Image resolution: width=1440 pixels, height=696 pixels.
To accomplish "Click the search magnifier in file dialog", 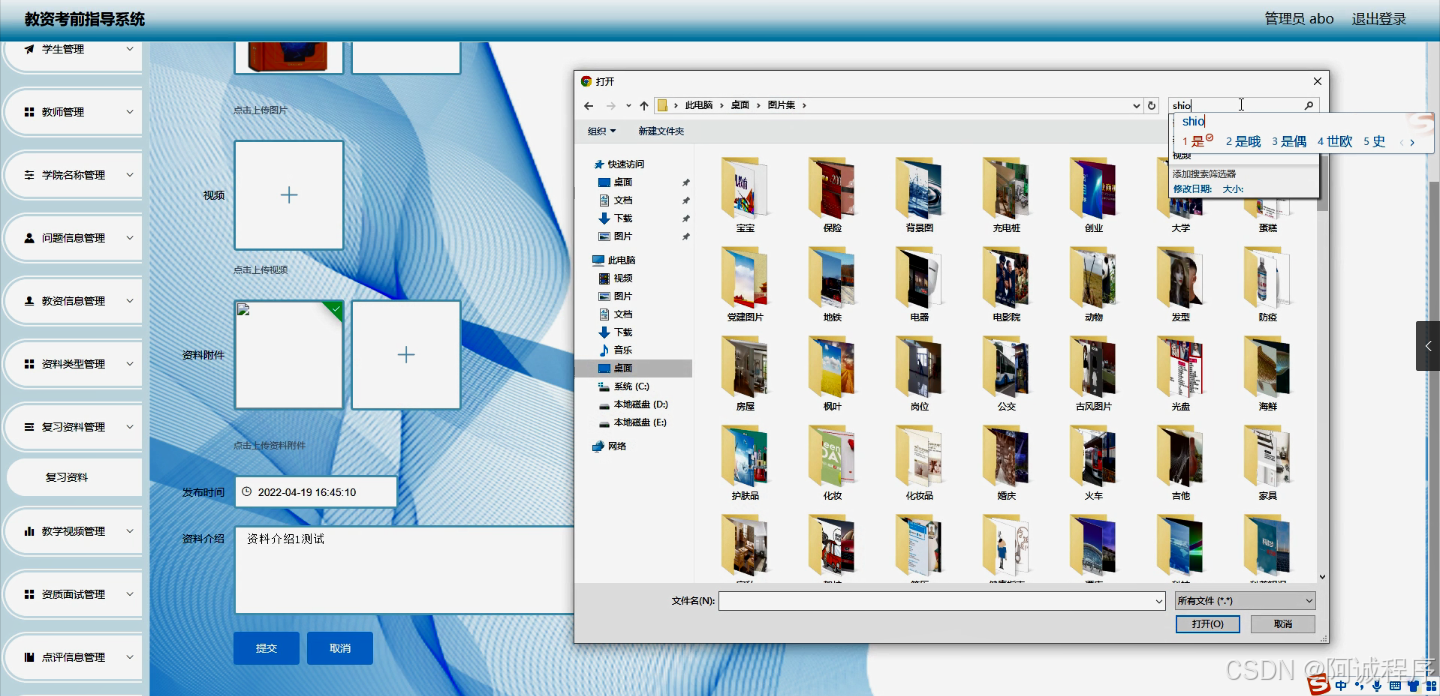I will [x=1308, y=106].
